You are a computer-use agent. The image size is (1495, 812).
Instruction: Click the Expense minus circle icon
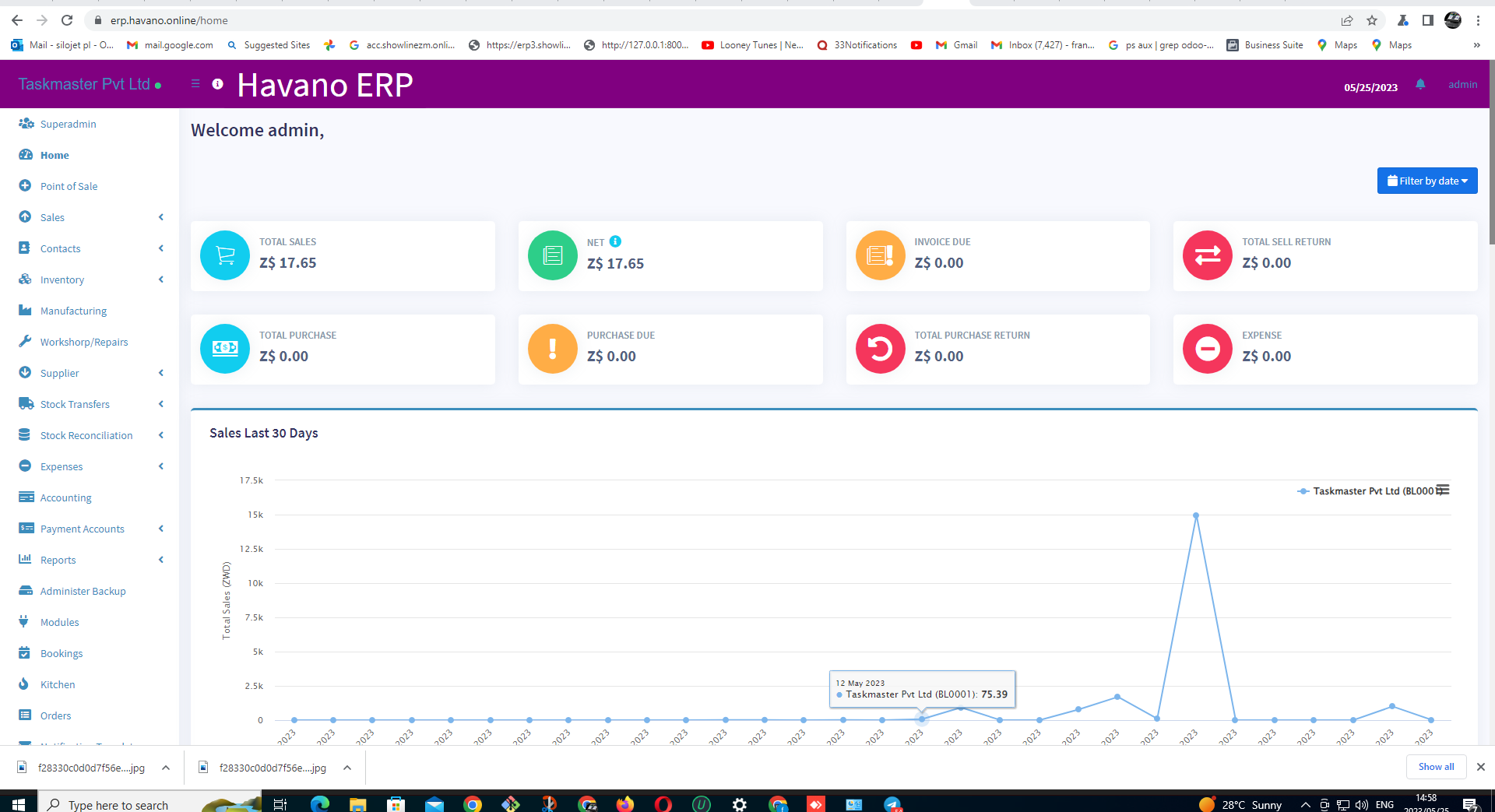coord(1208,349)
